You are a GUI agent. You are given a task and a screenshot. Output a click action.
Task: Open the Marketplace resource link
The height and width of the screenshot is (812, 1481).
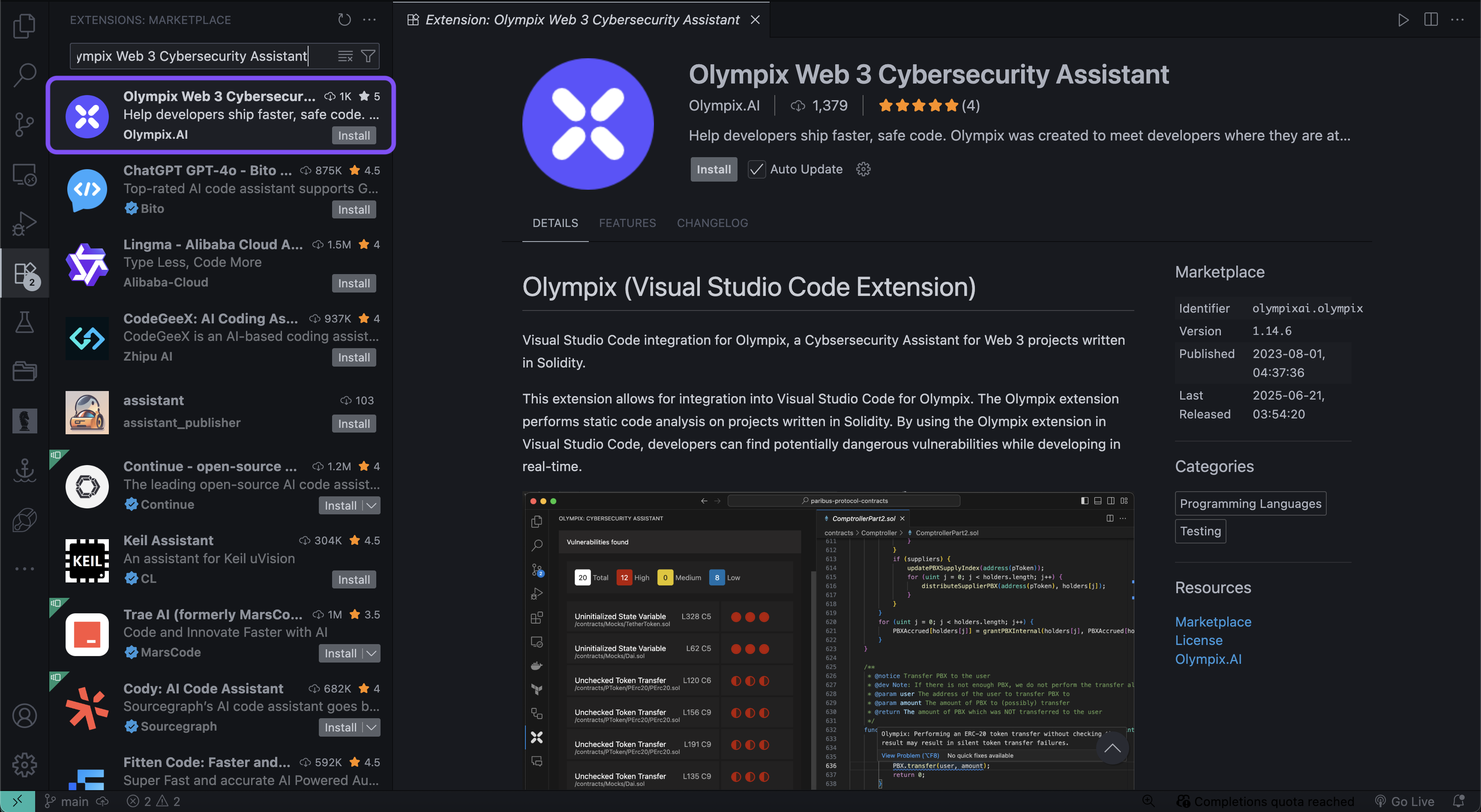click(x=1212, y=622)
